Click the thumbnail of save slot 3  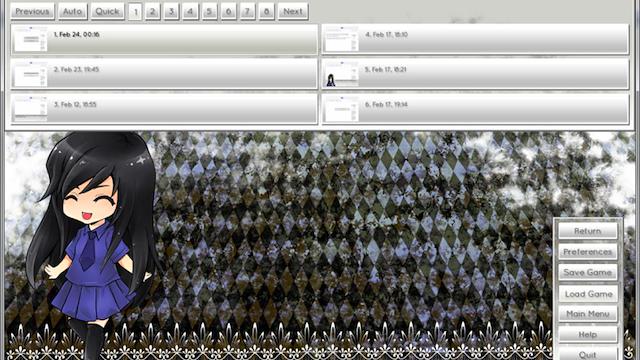(30, 109)
